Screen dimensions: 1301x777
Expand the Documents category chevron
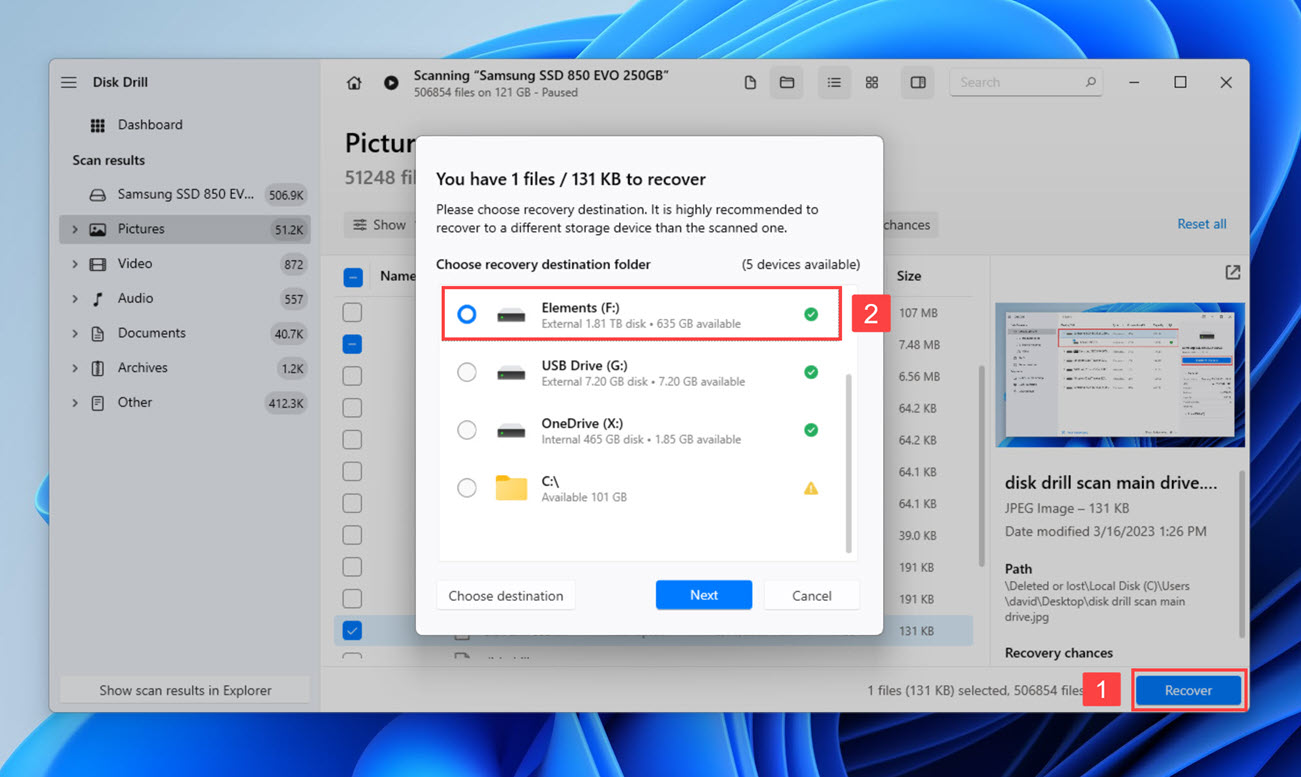click(75, 333)
